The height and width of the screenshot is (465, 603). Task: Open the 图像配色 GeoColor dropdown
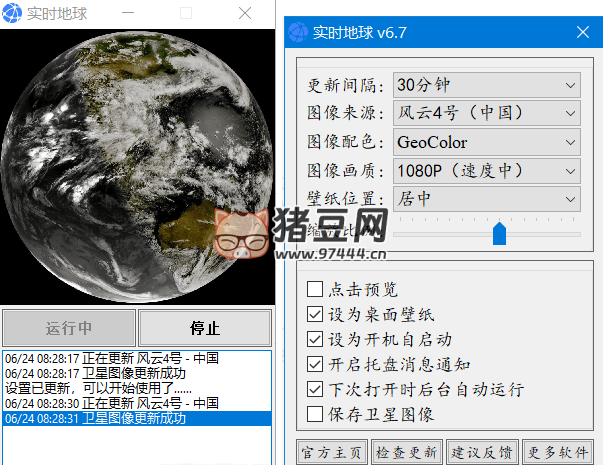486,142
